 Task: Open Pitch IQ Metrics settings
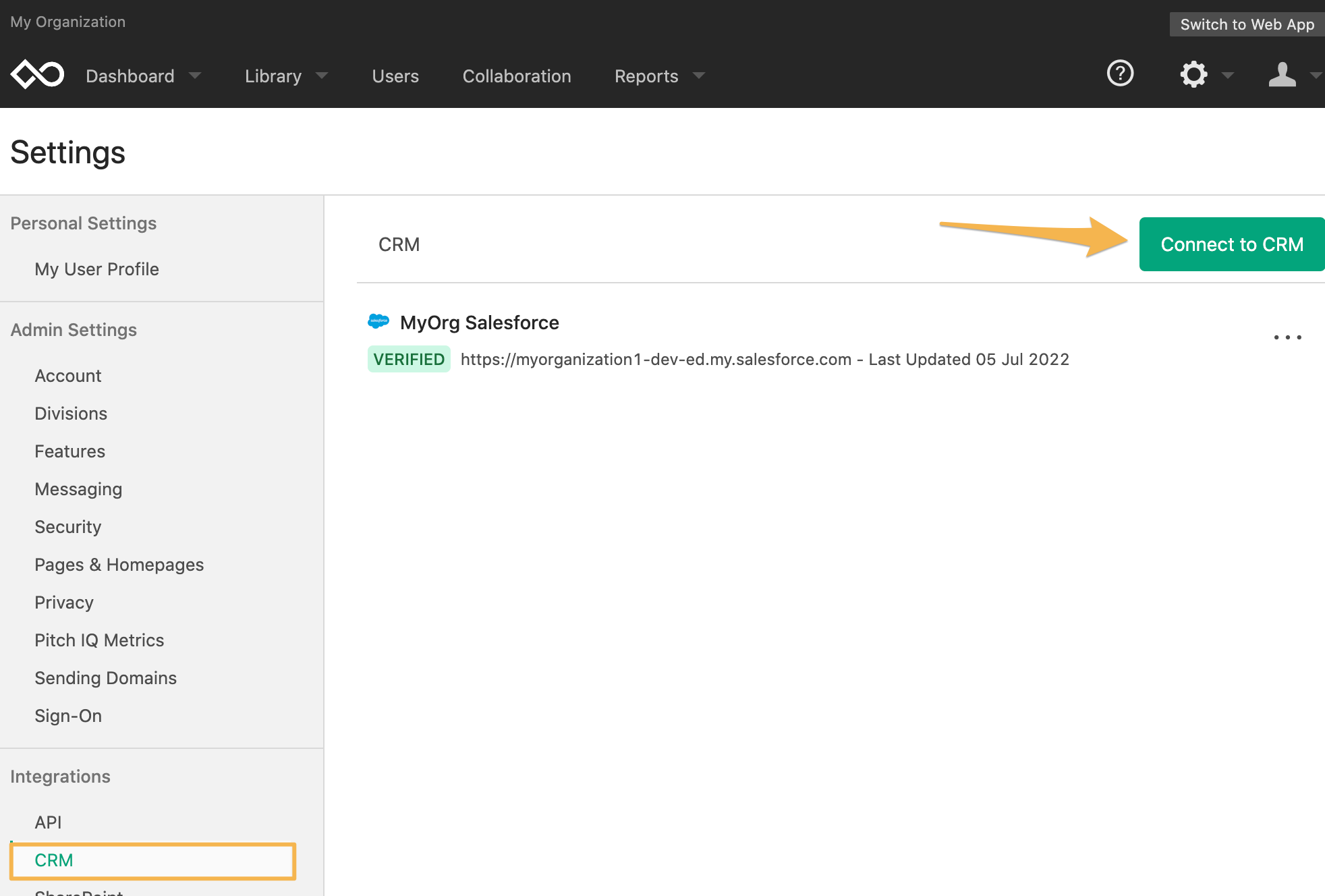point(99,640)
